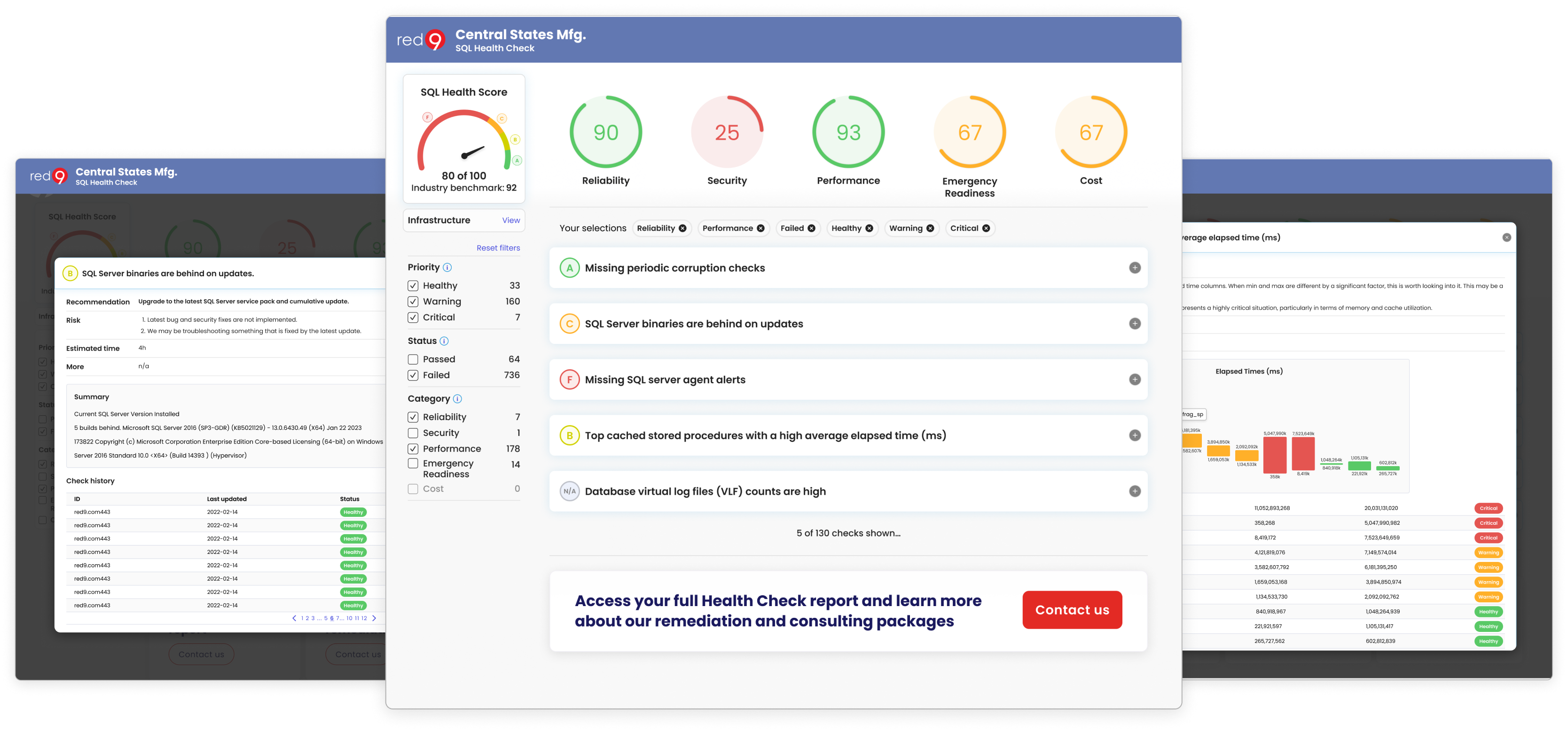Image resolution: width=1568 pixels, height=732 pixels.
Task: Open Infrastructure View link
Action: click(511, 220)
